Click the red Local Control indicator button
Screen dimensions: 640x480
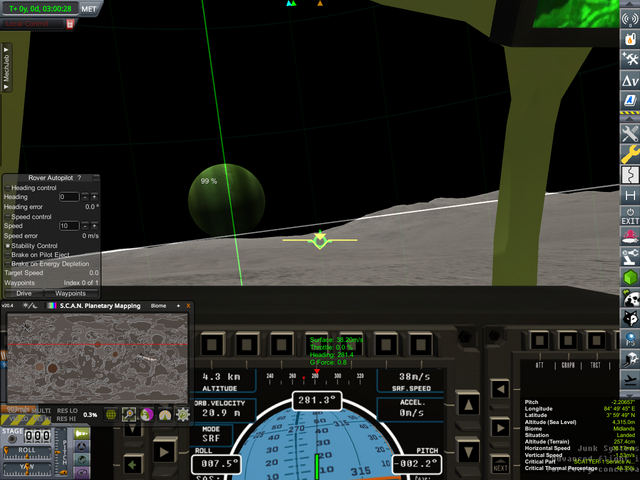(70, 24)
